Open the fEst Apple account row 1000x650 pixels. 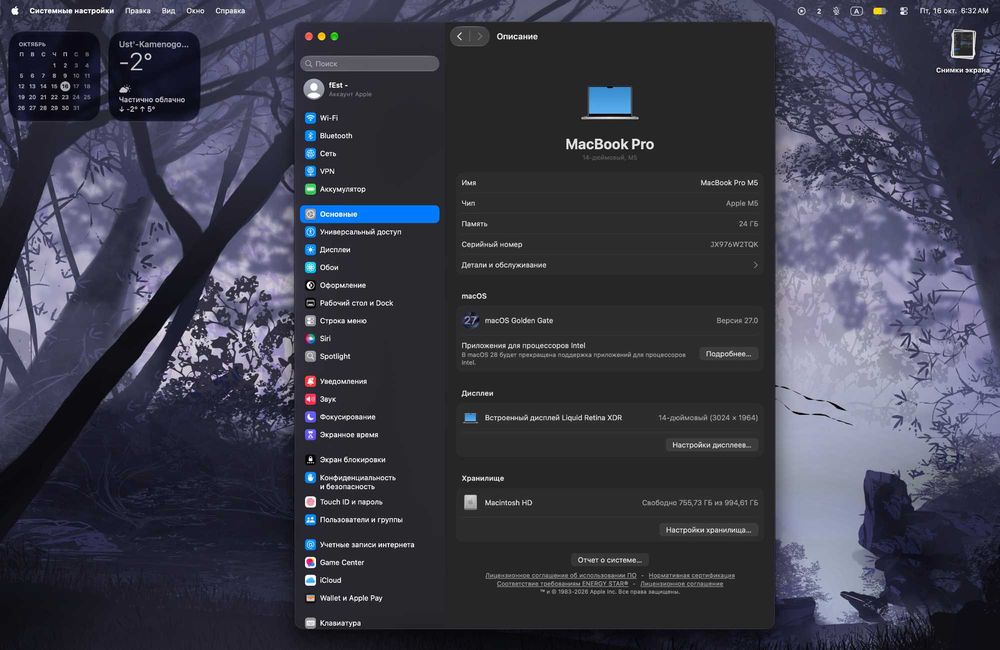point(370,89)
